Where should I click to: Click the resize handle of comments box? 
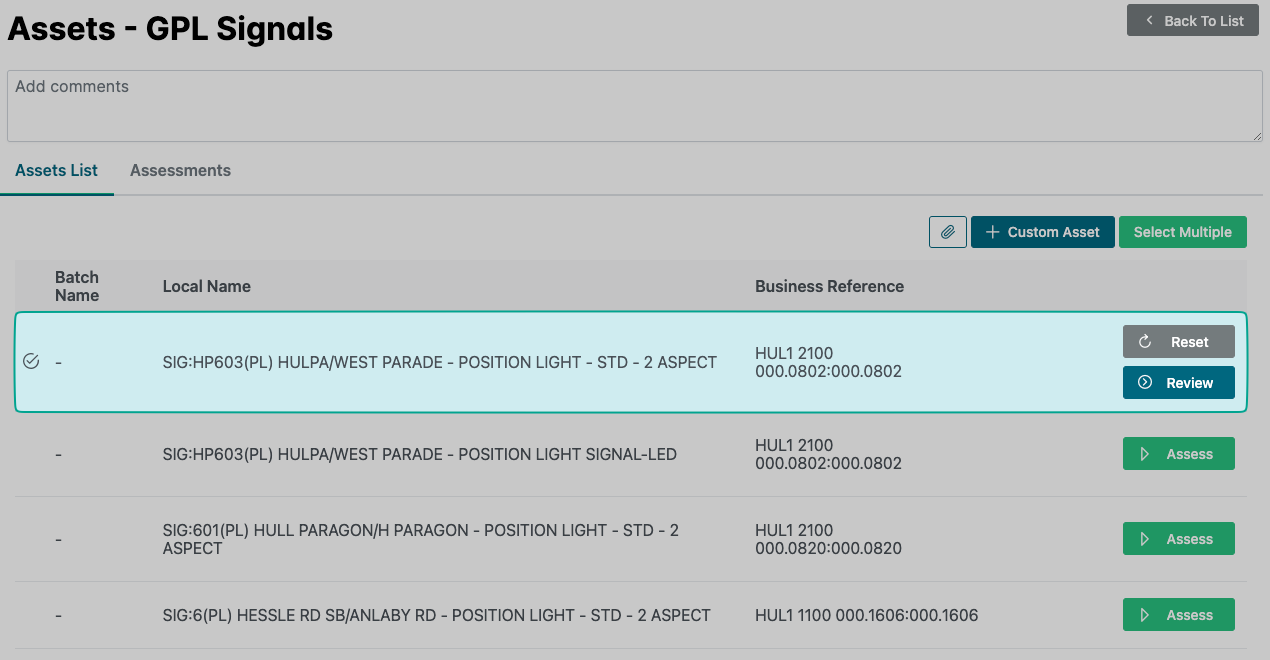tap(1256, 136)
